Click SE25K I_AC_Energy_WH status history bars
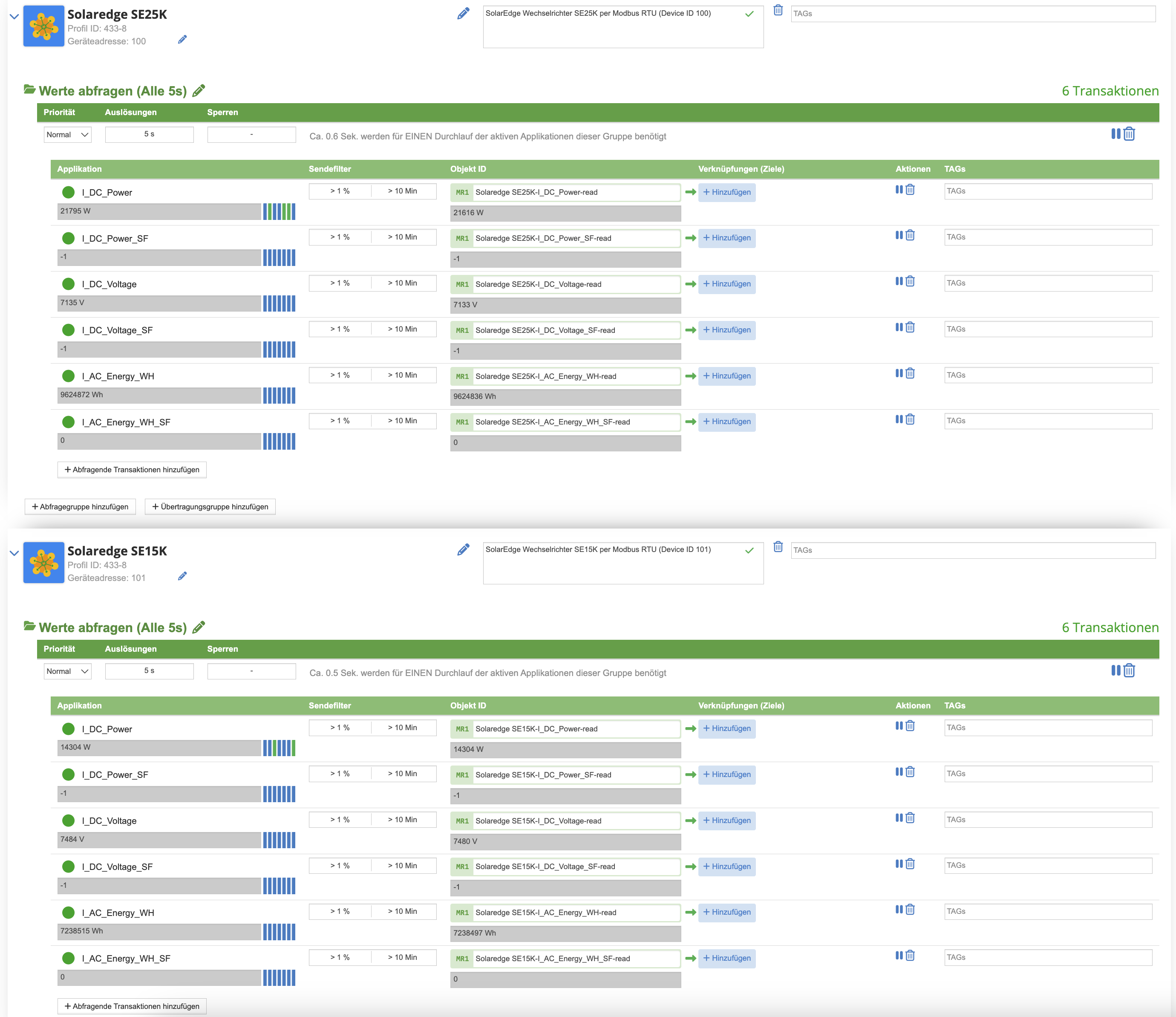This screenshot has width=1176, height=1017. pyautogui.click(x=279, y=396)
